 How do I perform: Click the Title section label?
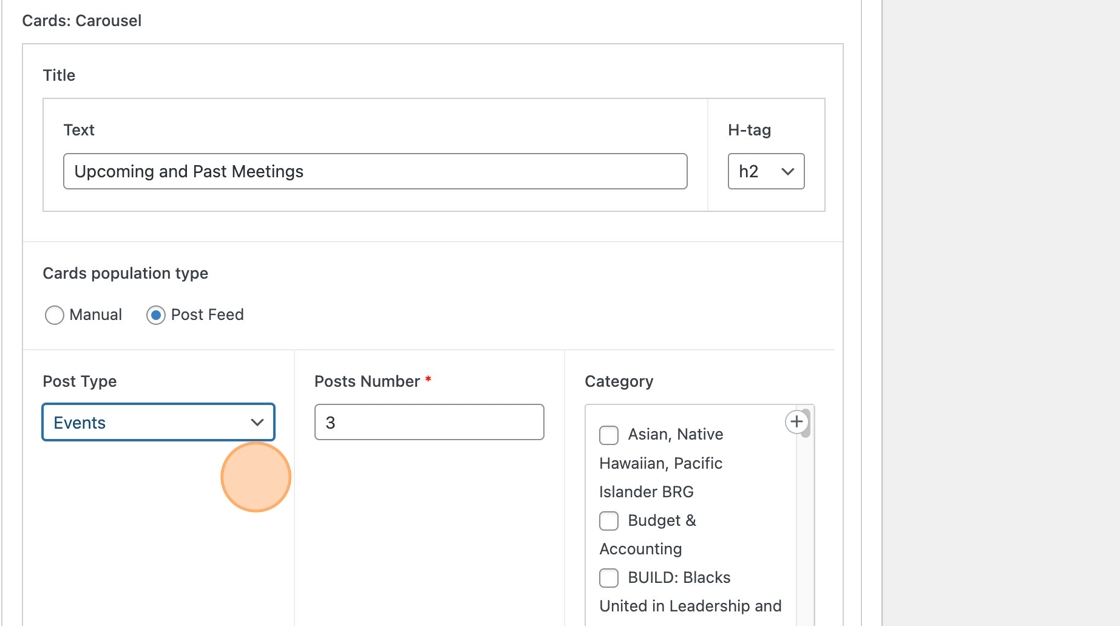pos(59,76)
